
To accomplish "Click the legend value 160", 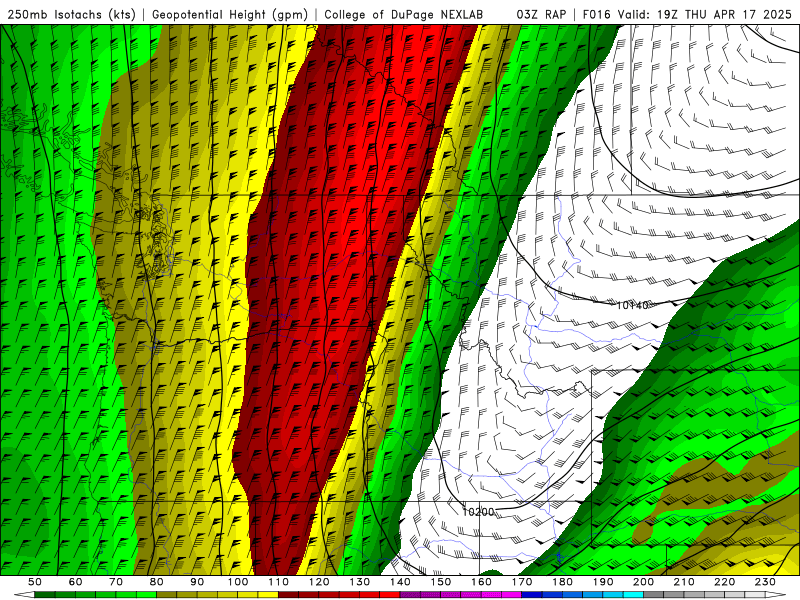I will [481, 582].
